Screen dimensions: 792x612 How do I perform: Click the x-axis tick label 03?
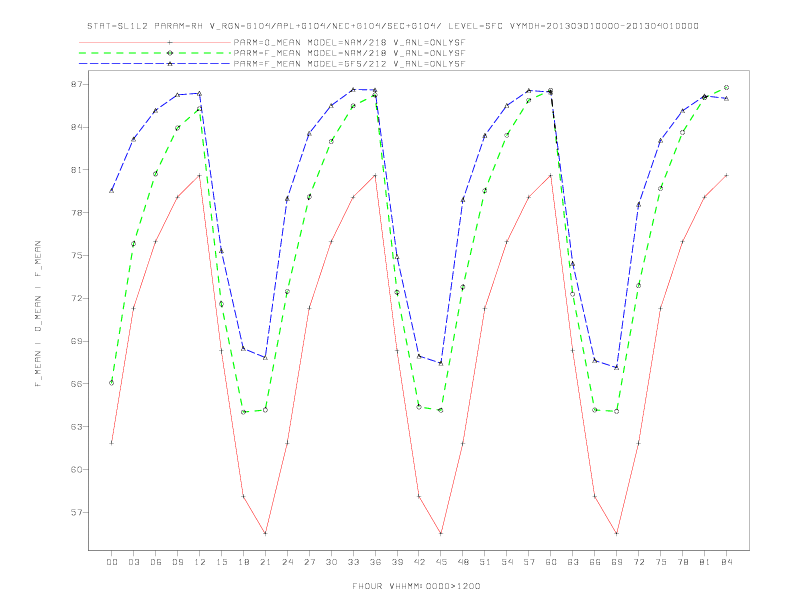pyautogui.click(x=133, y=562)
